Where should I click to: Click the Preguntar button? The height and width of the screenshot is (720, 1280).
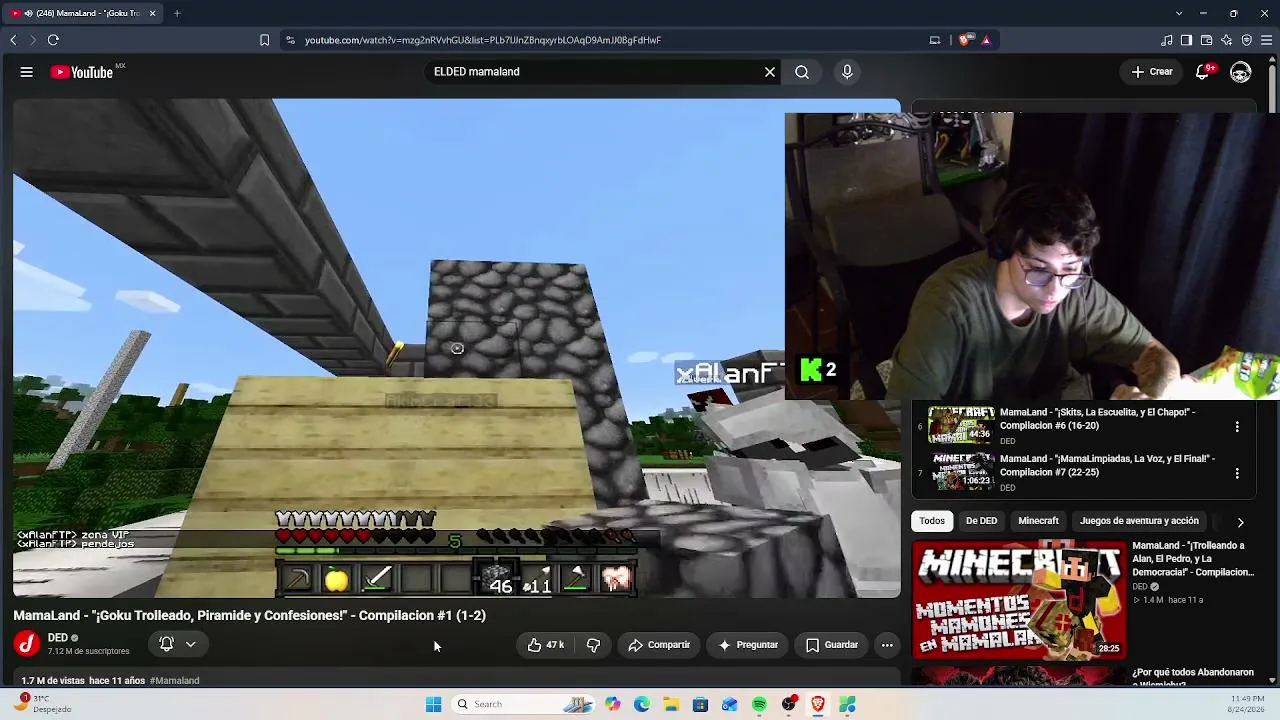coord(748,645)
